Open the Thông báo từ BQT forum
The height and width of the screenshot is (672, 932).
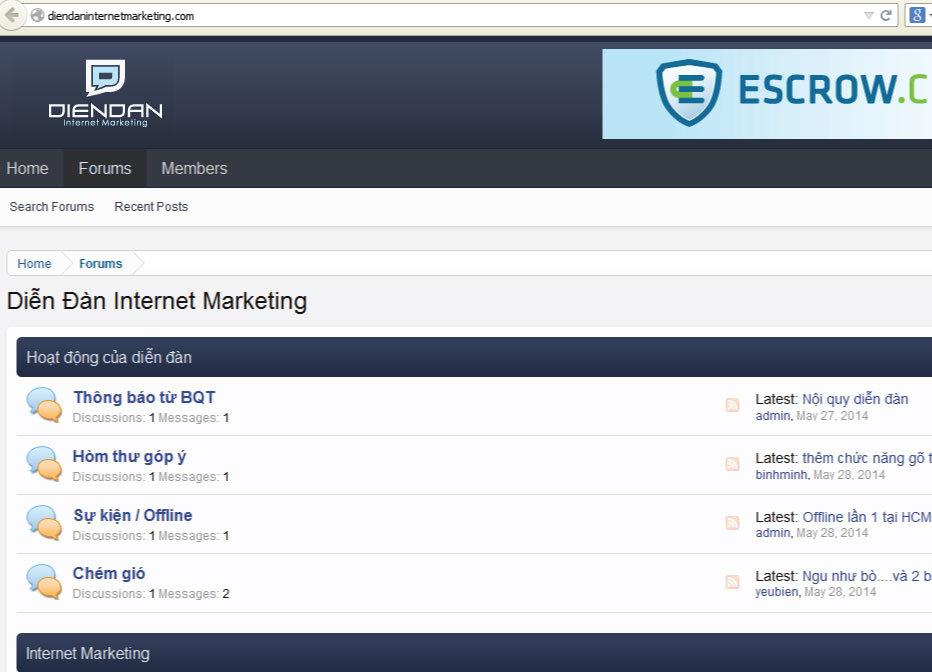144,397
